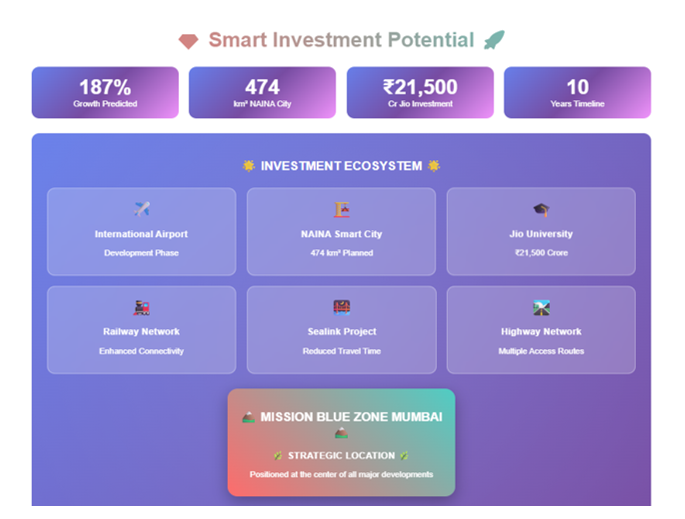The width and height of the screenshot is (685, 519).
Task: Click the graduation cap icon for Jio University
Action: [541, 210]
